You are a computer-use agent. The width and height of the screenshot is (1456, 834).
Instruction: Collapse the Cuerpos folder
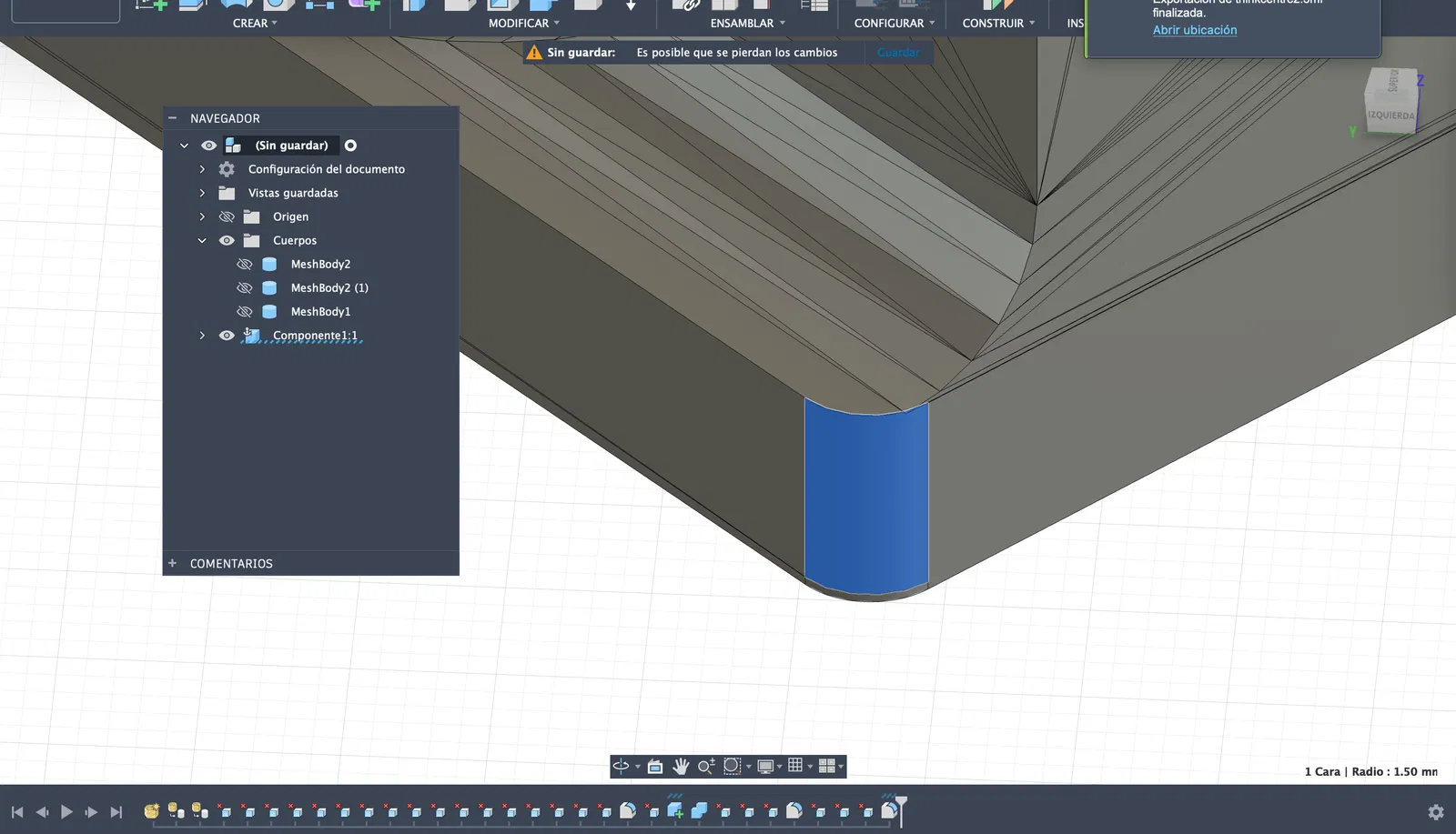click(x=202, y=241)
